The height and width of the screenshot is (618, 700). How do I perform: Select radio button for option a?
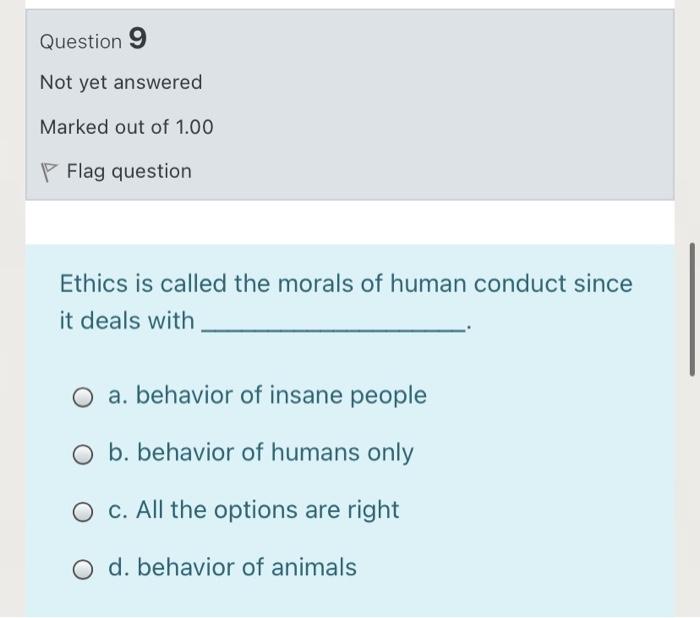tap(84, 398)
